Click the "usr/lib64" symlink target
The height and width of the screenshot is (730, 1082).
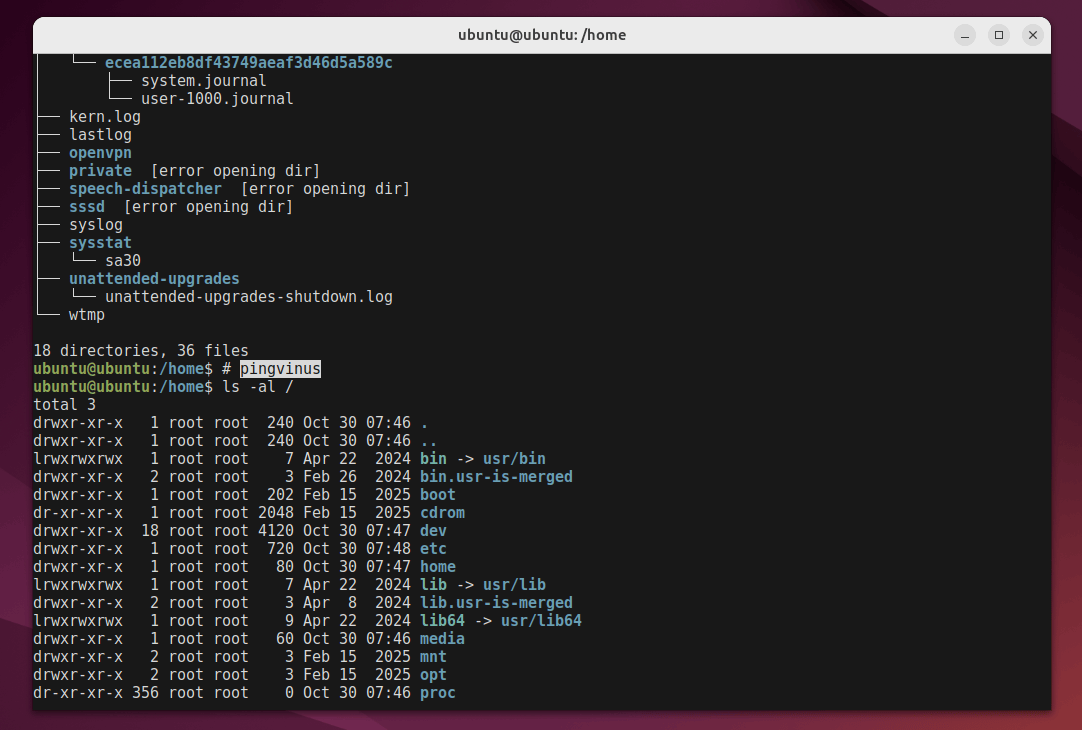(541, 621)
